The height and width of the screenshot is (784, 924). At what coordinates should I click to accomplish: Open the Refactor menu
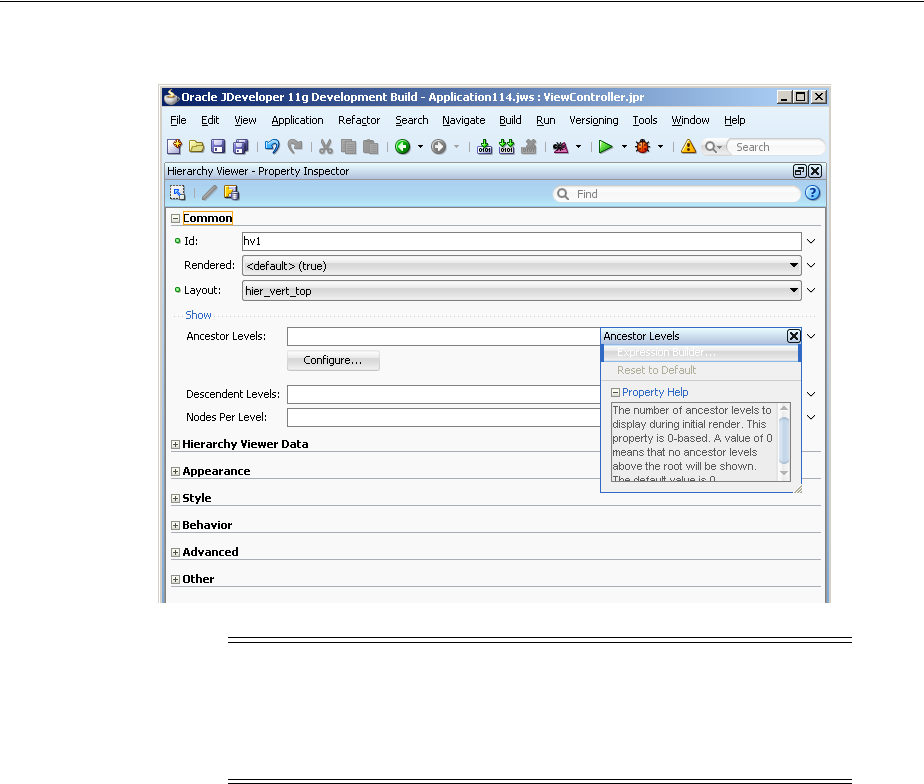click(359, 120)
